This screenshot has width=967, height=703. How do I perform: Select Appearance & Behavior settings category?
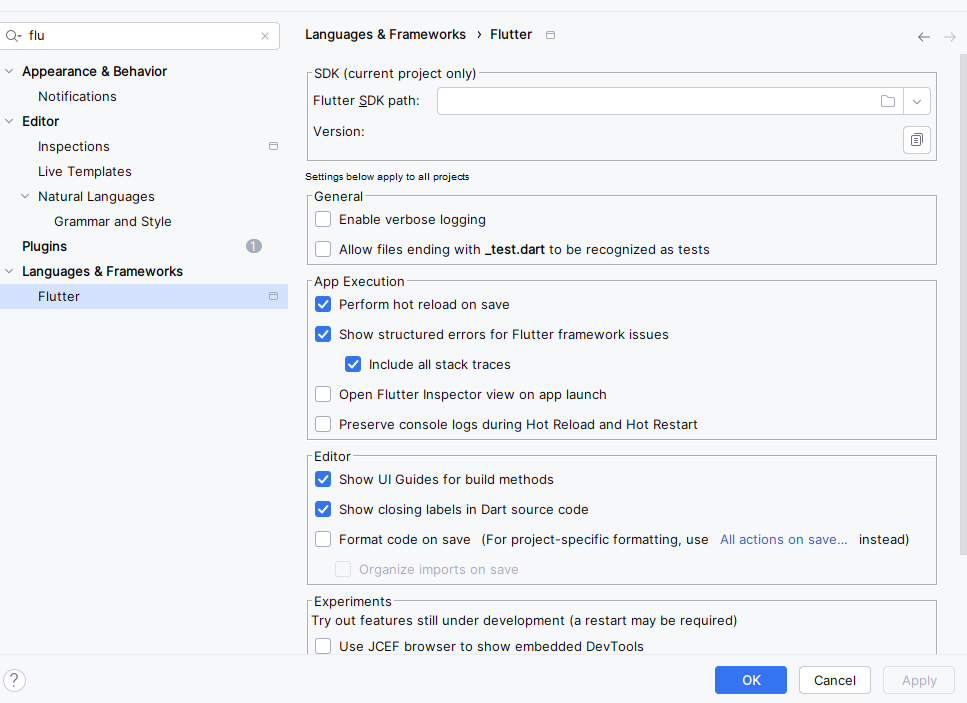94,72
